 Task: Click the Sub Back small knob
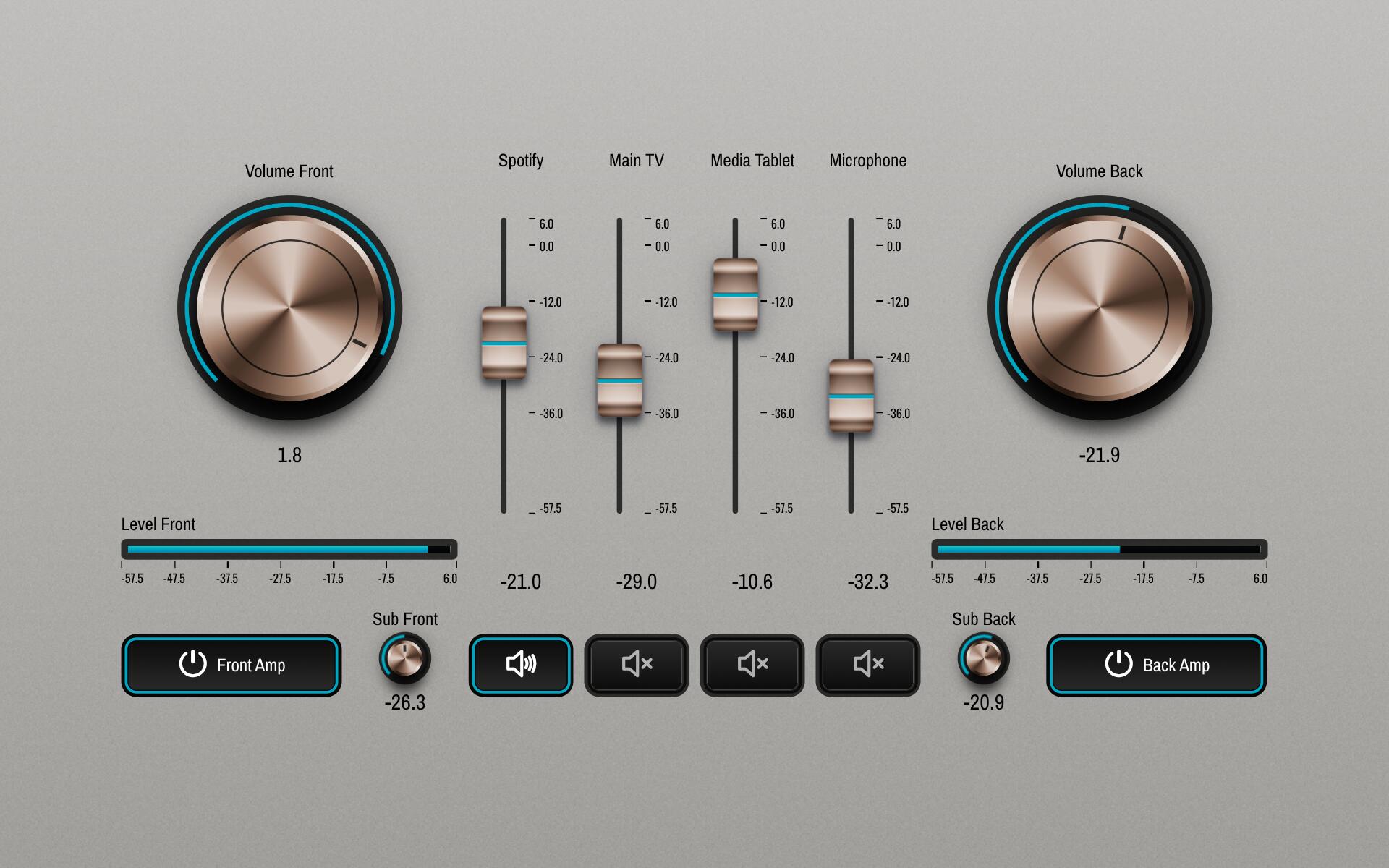tap(983, 658)
